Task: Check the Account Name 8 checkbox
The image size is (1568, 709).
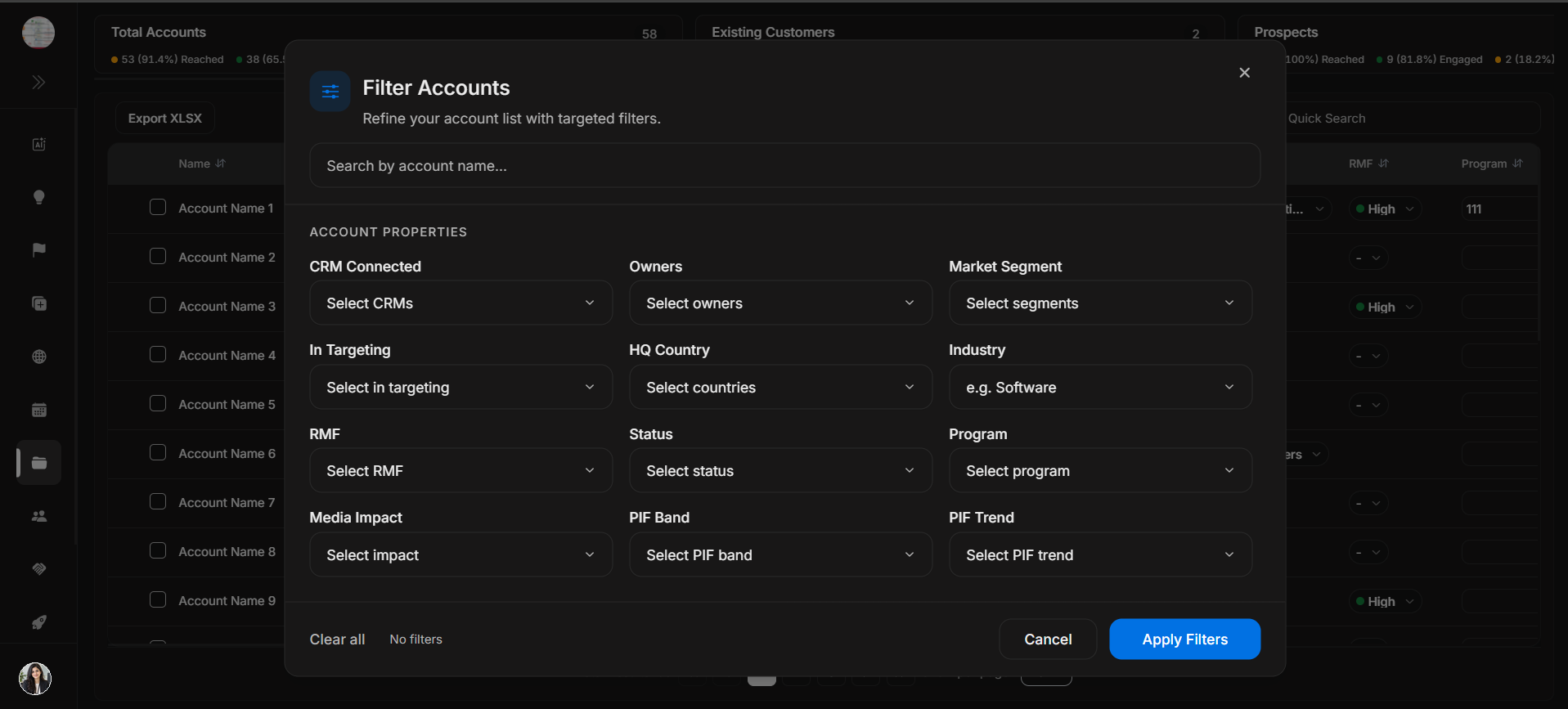Action: pyautogui.click(x=158, y=551)
